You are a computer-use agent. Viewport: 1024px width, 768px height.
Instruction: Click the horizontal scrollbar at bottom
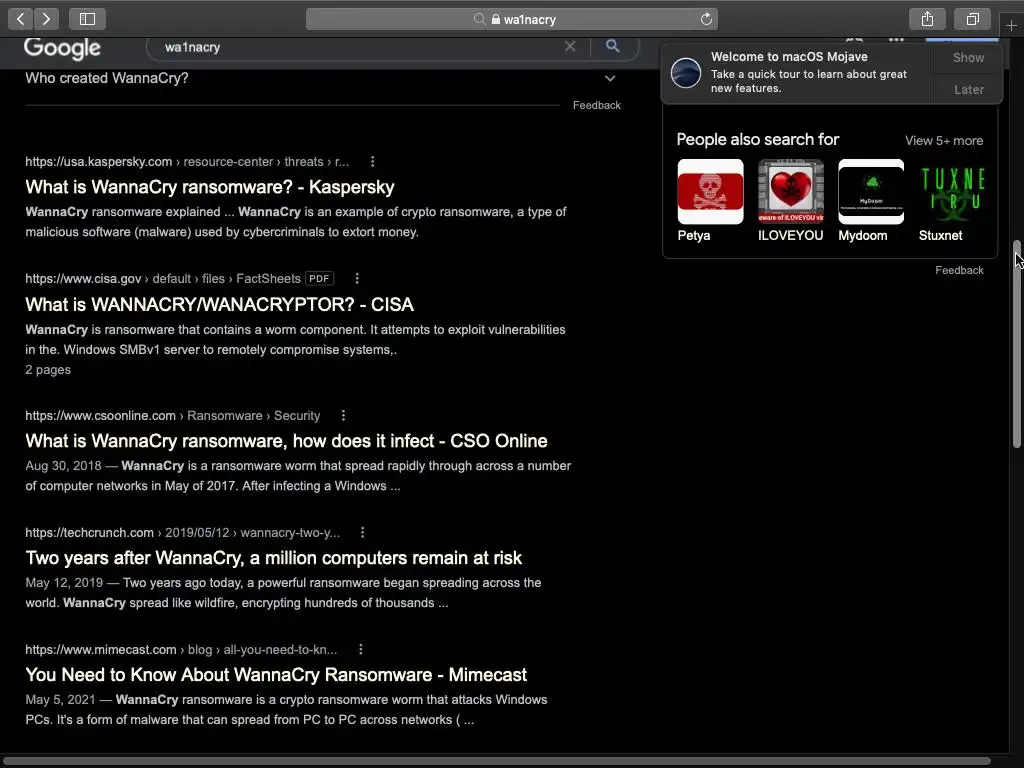496,761
